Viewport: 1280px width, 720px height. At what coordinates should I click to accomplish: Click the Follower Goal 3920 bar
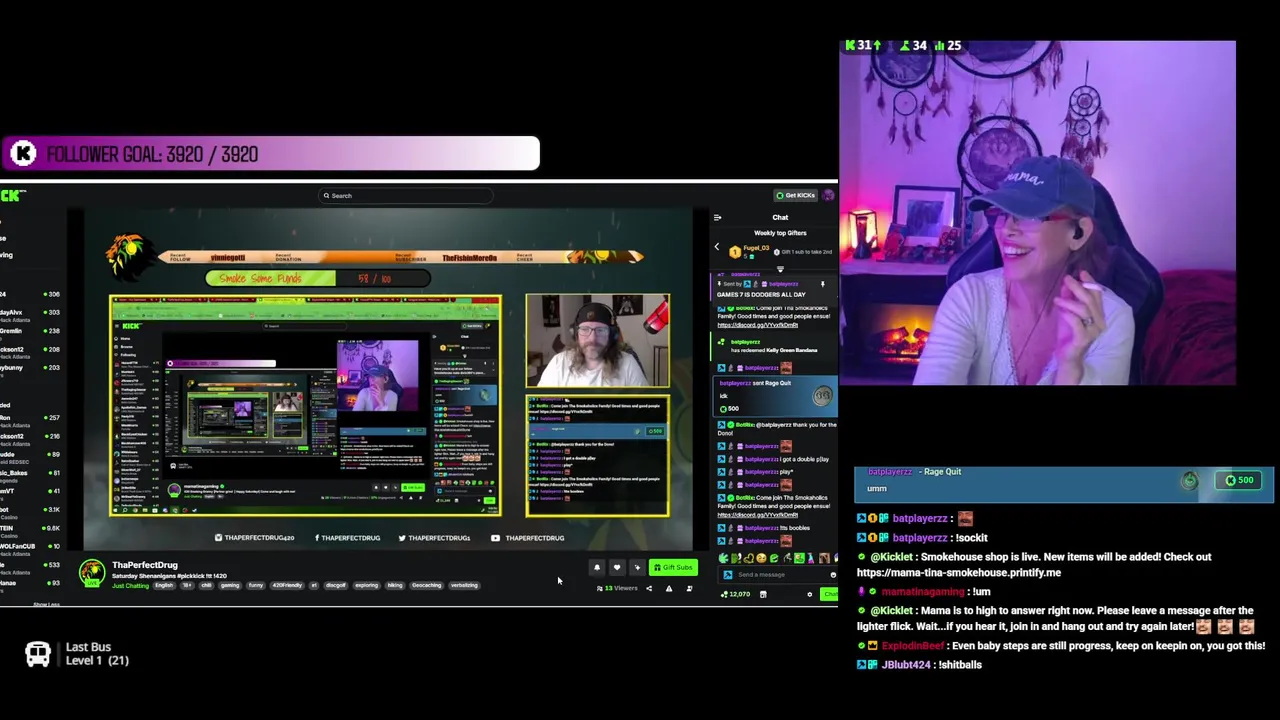[x=270, y=154]
